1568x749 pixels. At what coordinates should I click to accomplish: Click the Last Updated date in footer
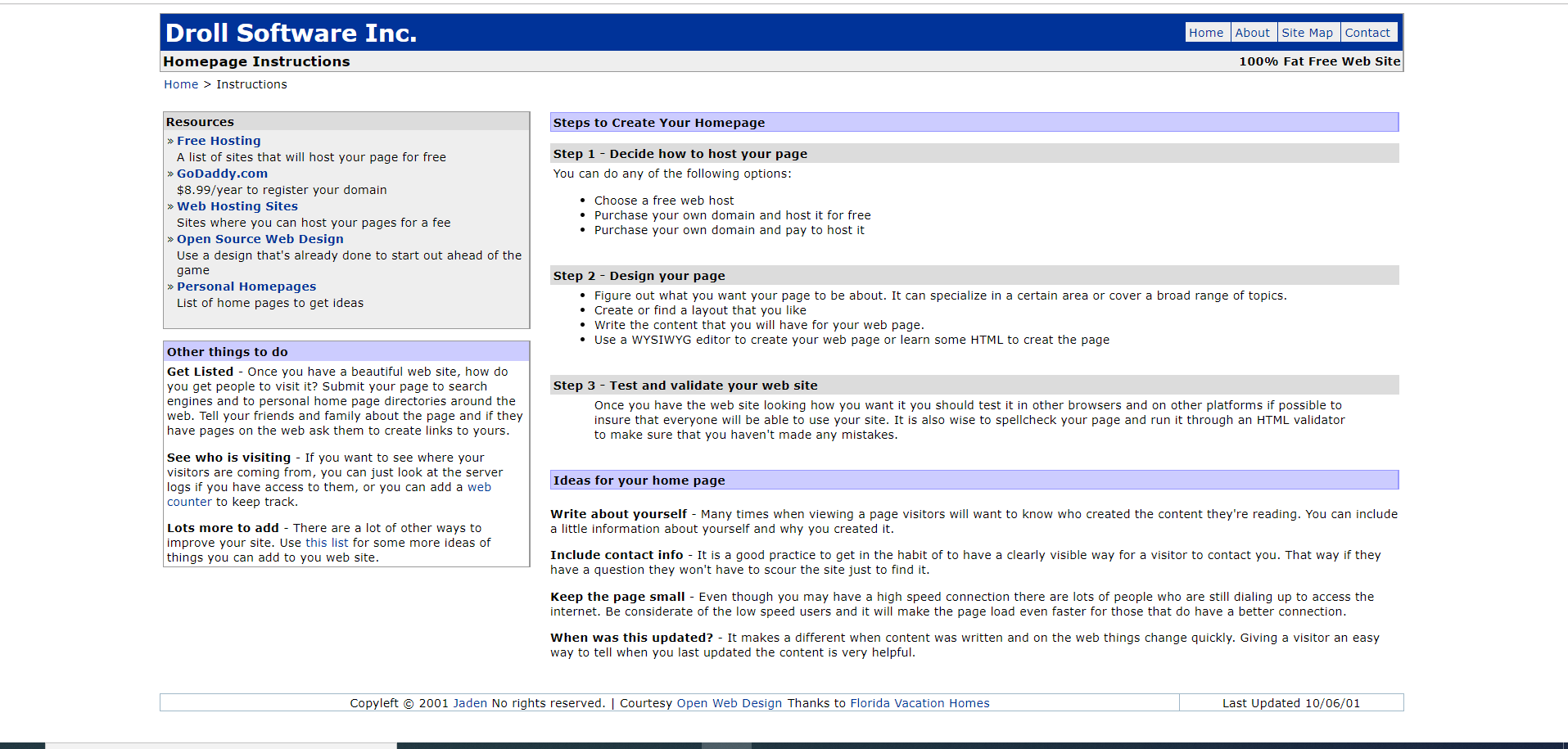pyautogui.click(x=1290, y=703)
